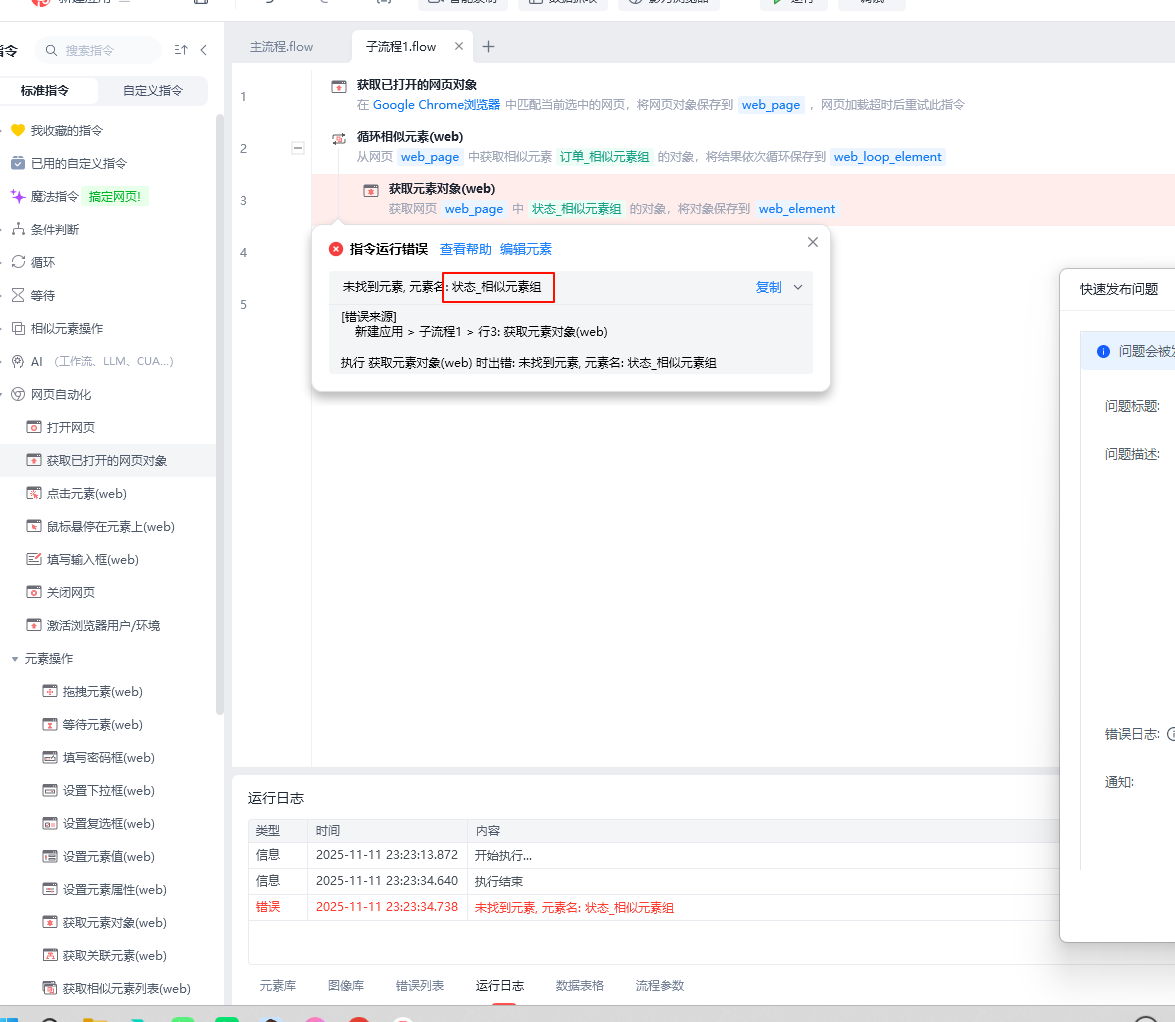The image size is (1175, 1022).
Task: Click web_page variable in line 1
Action: pos(771,105)
